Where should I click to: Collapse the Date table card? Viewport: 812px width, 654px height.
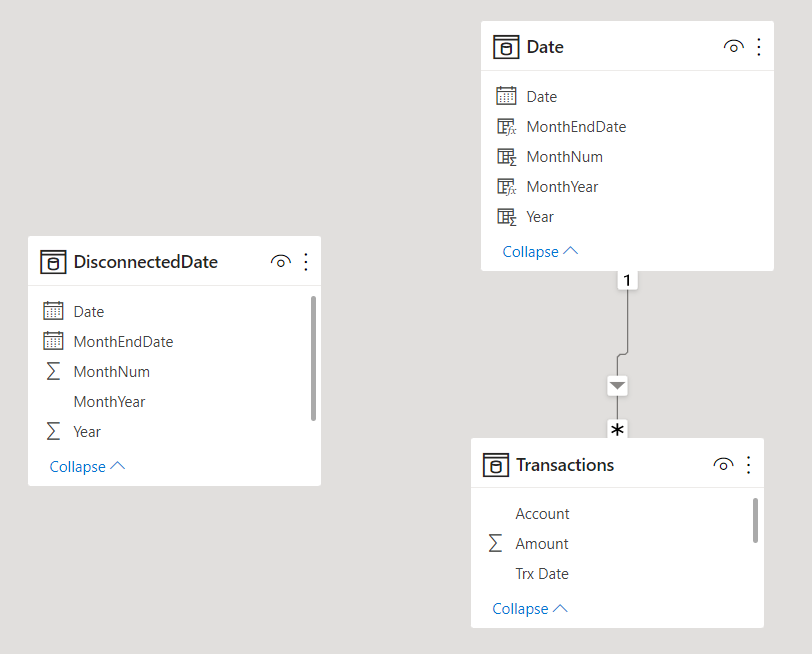tap(540, 252)
